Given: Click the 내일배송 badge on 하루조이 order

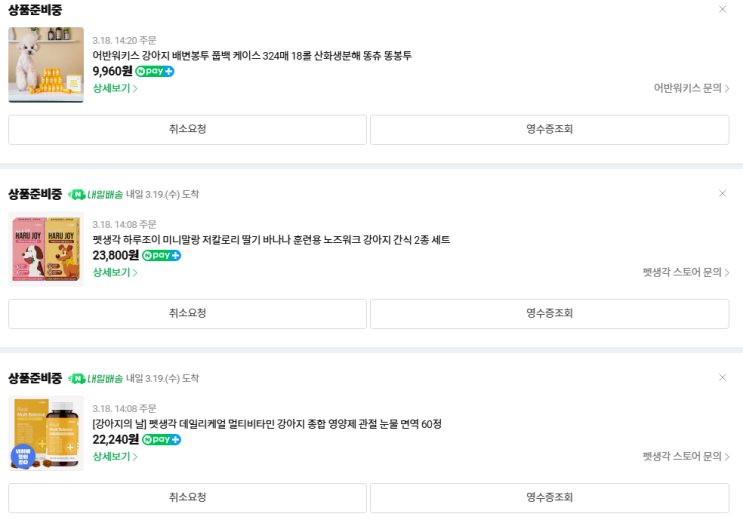Looking at the screenshot, I should pos(96,194).
